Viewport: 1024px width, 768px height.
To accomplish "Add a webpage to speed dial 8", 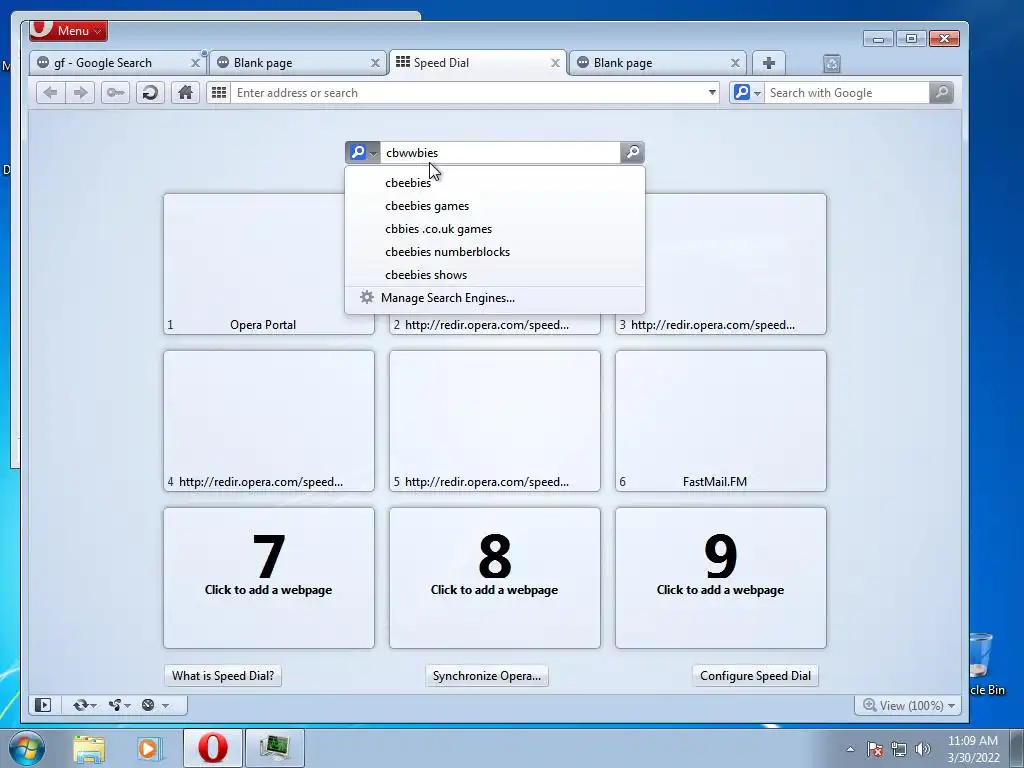I will point(495,578).
